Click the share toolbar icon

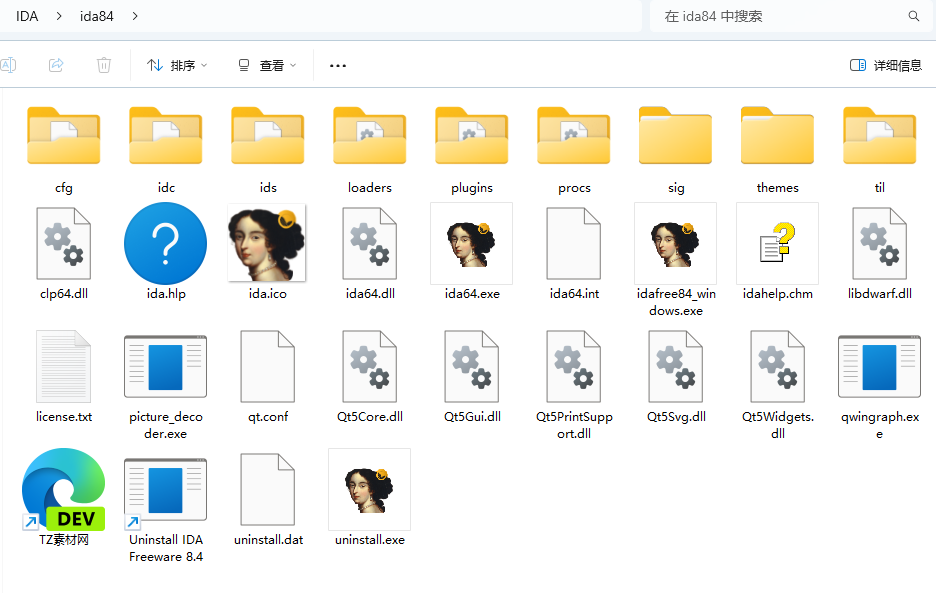56,65
